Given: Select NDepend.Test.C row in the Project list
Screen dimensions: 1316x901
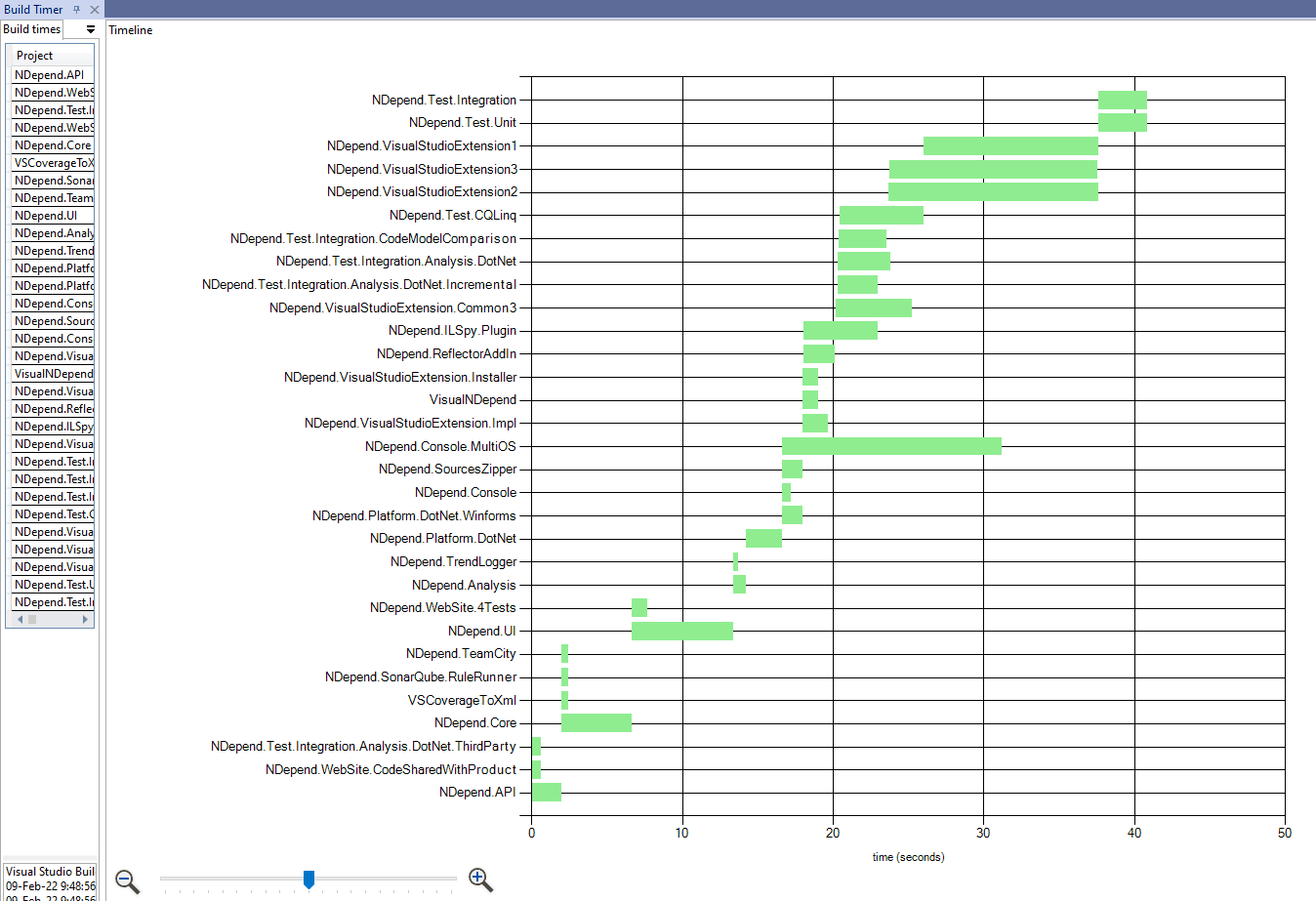Looking at the screenshot, I should click(53, 514).
